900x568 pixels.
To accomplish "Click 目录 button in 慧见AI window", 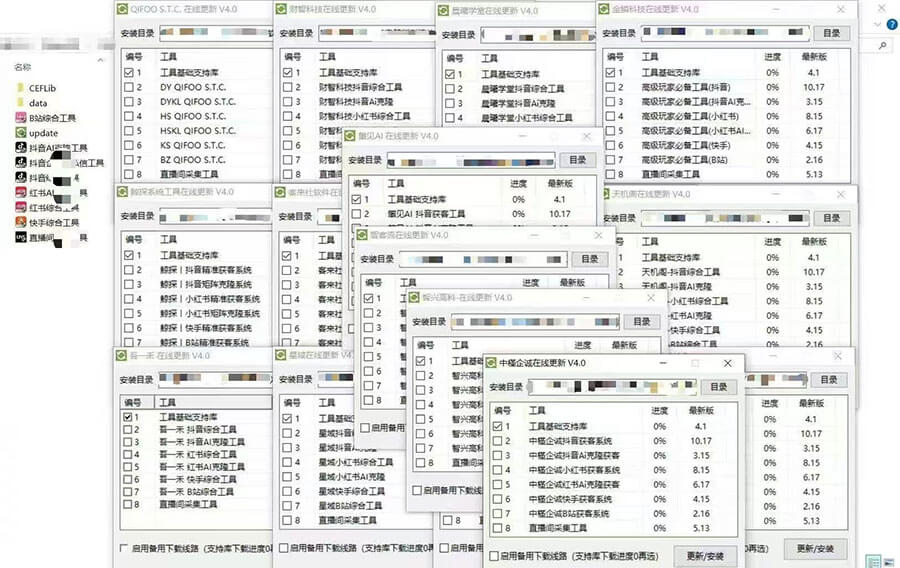I will (x=577, y=160).
